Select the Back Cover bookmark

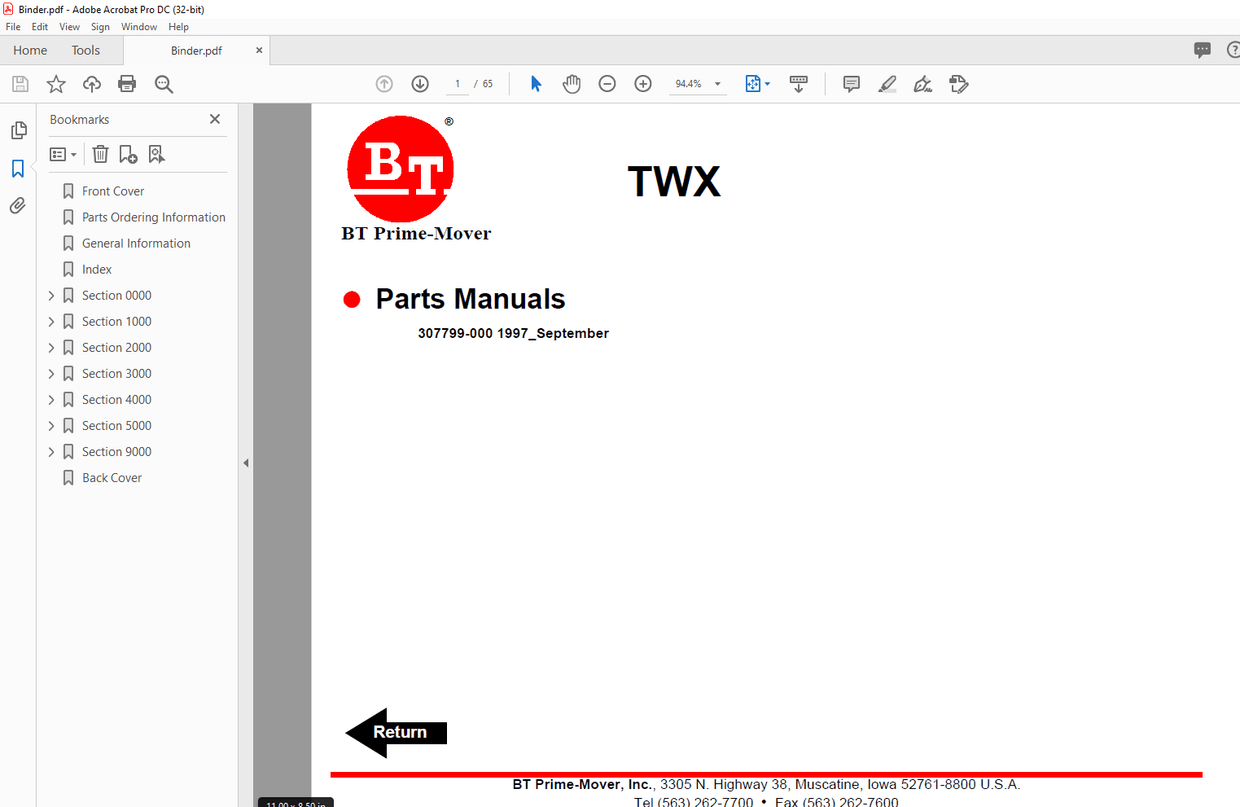pos(111,477)
